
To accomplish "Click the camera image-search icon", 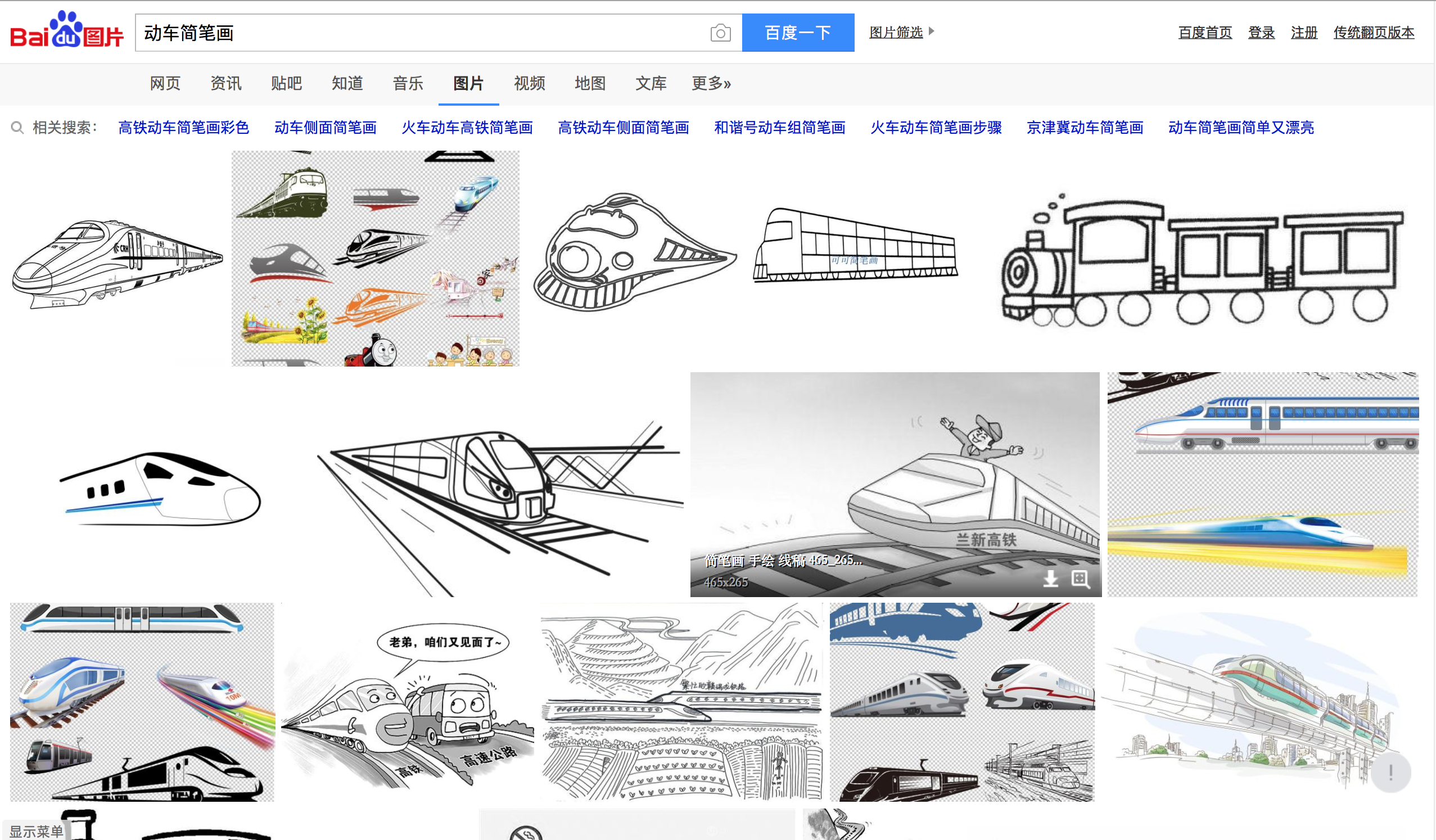I will (x=720, y=33).
